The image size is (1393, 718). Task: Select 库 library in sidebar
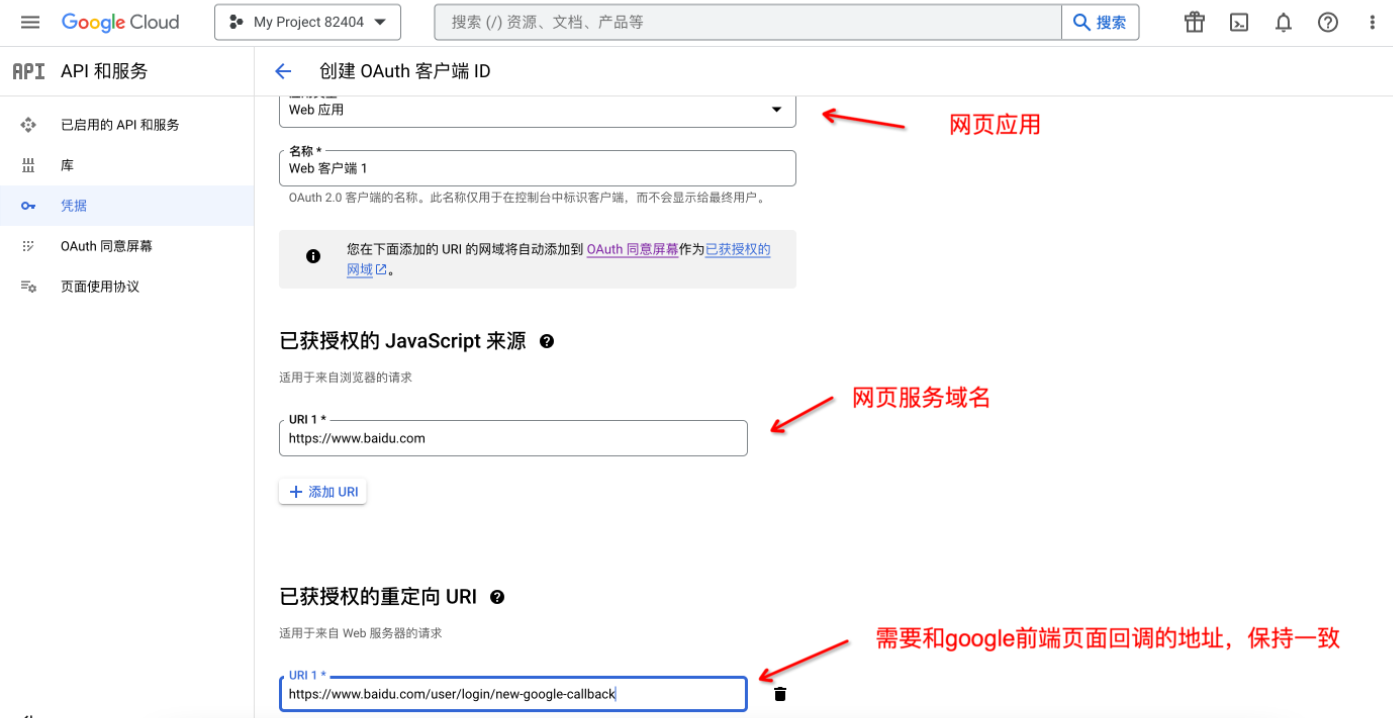(127, 165)
